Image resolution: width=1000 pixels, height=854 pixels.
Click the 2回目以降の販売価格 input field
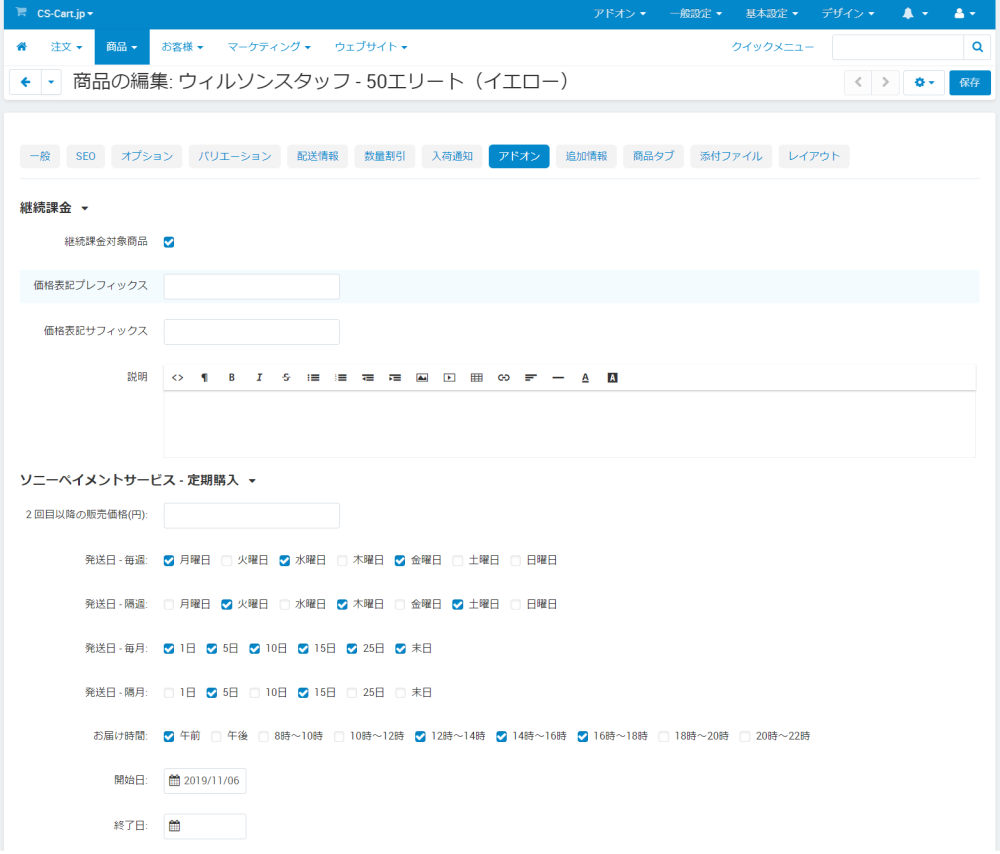click(252, 515)
